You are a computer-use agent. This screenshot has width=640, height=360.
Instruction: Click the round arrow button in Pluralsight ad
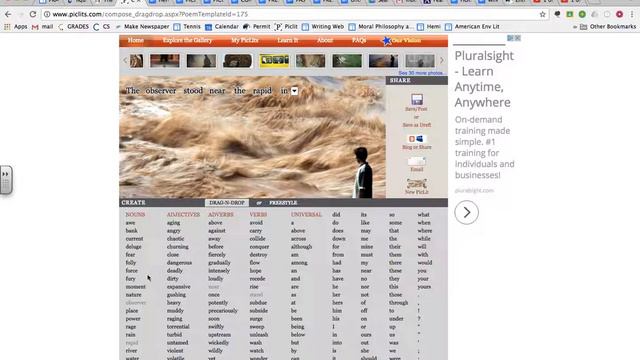coord(466,212)
